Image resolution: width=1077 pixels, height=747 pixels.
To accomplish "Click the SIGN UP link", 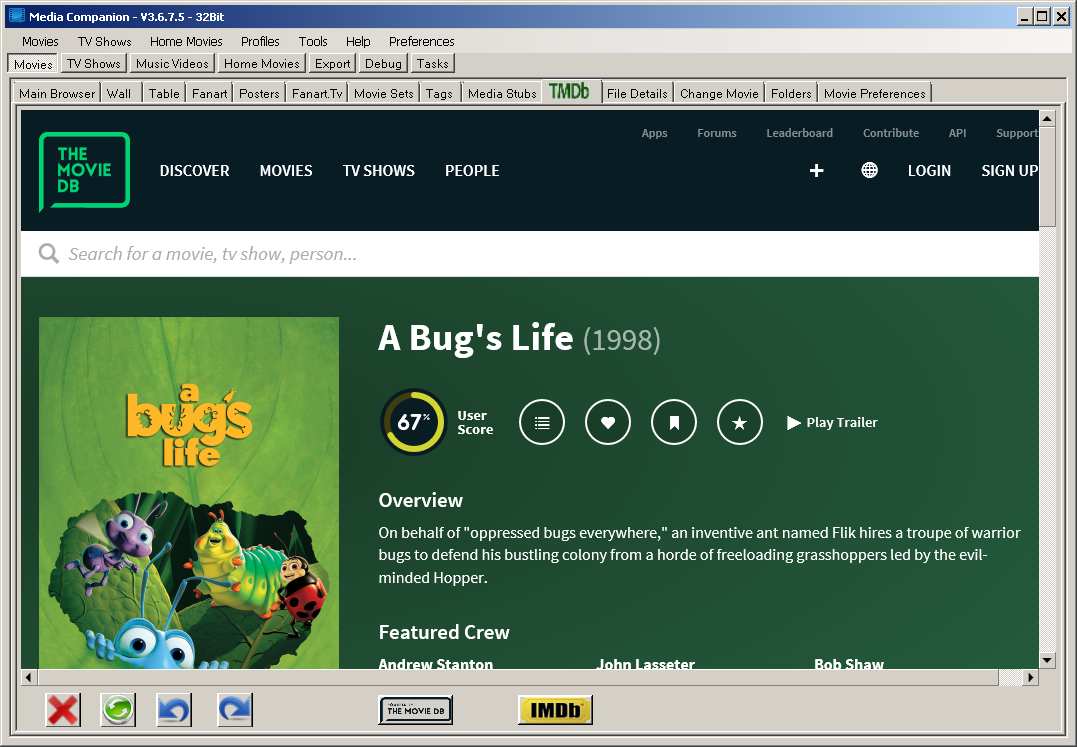I will click(1009, 170).
